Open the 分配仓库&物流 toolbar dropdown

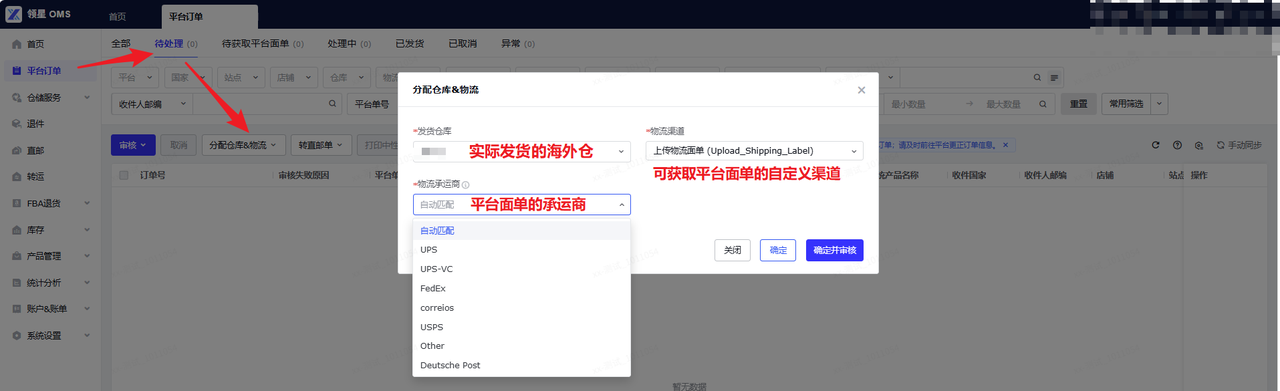tap(244, 145)
